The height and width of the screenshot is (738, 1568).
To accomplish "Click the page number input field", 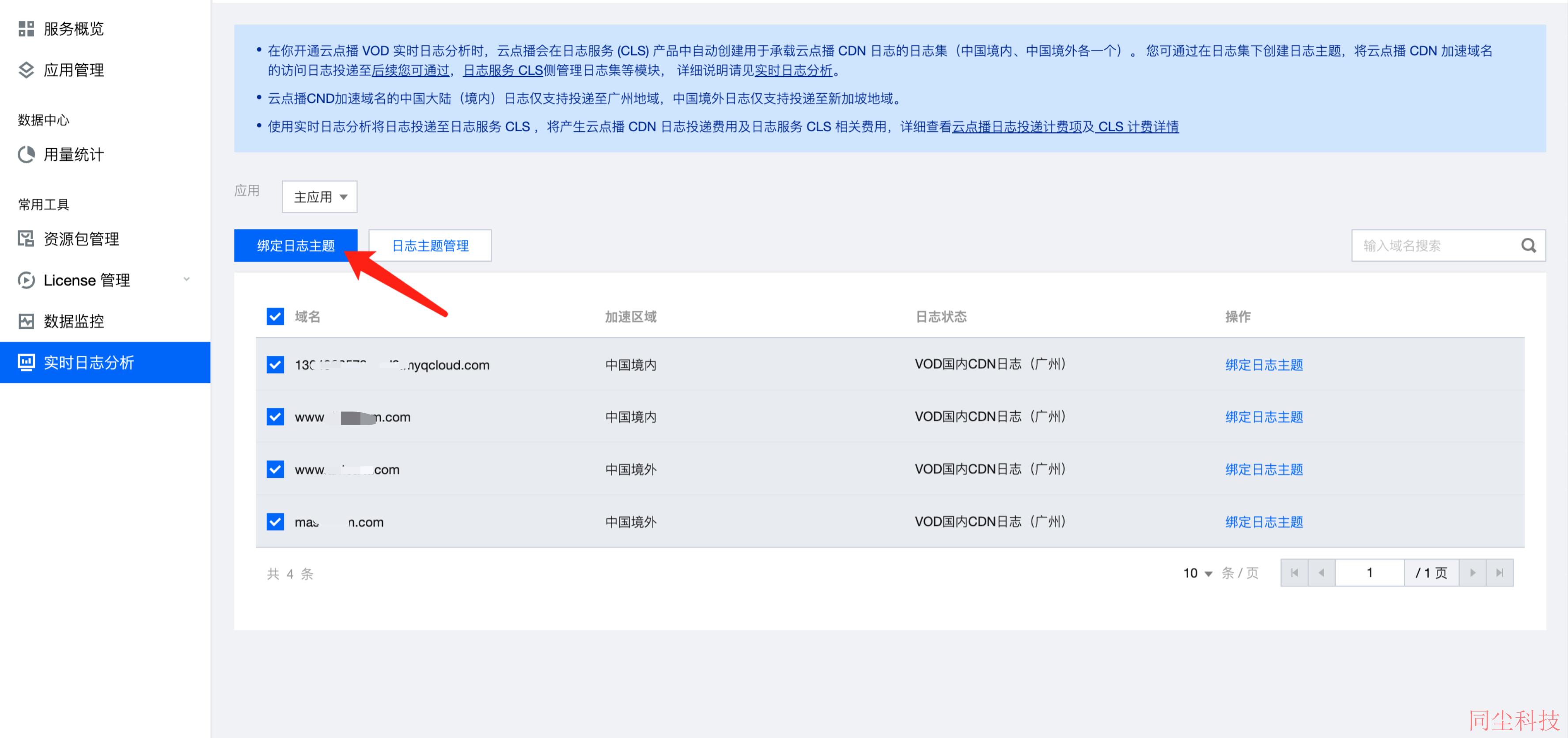I will [1370, 573].
